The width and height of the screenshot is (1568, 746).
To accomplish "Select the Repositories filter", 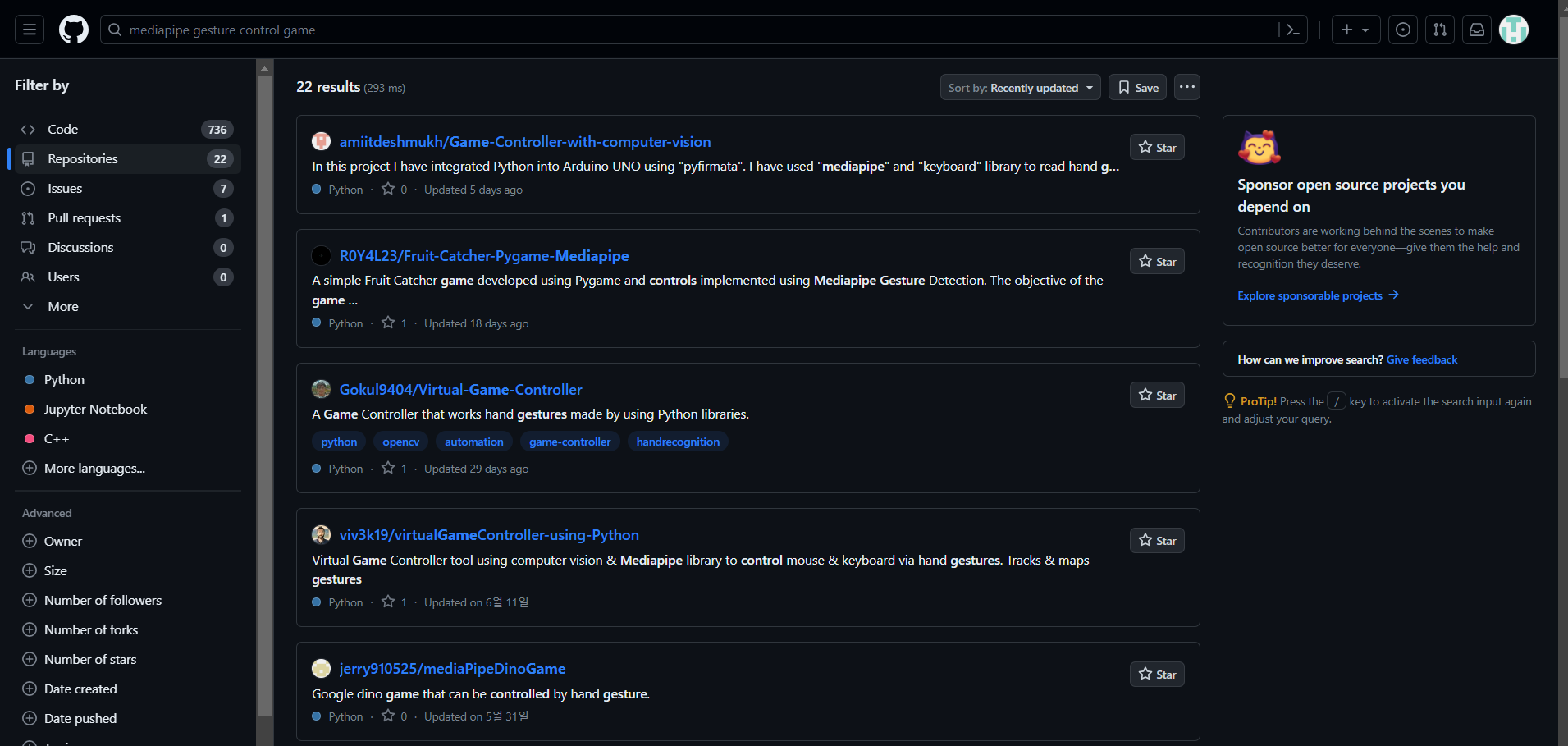I will 126,159.
